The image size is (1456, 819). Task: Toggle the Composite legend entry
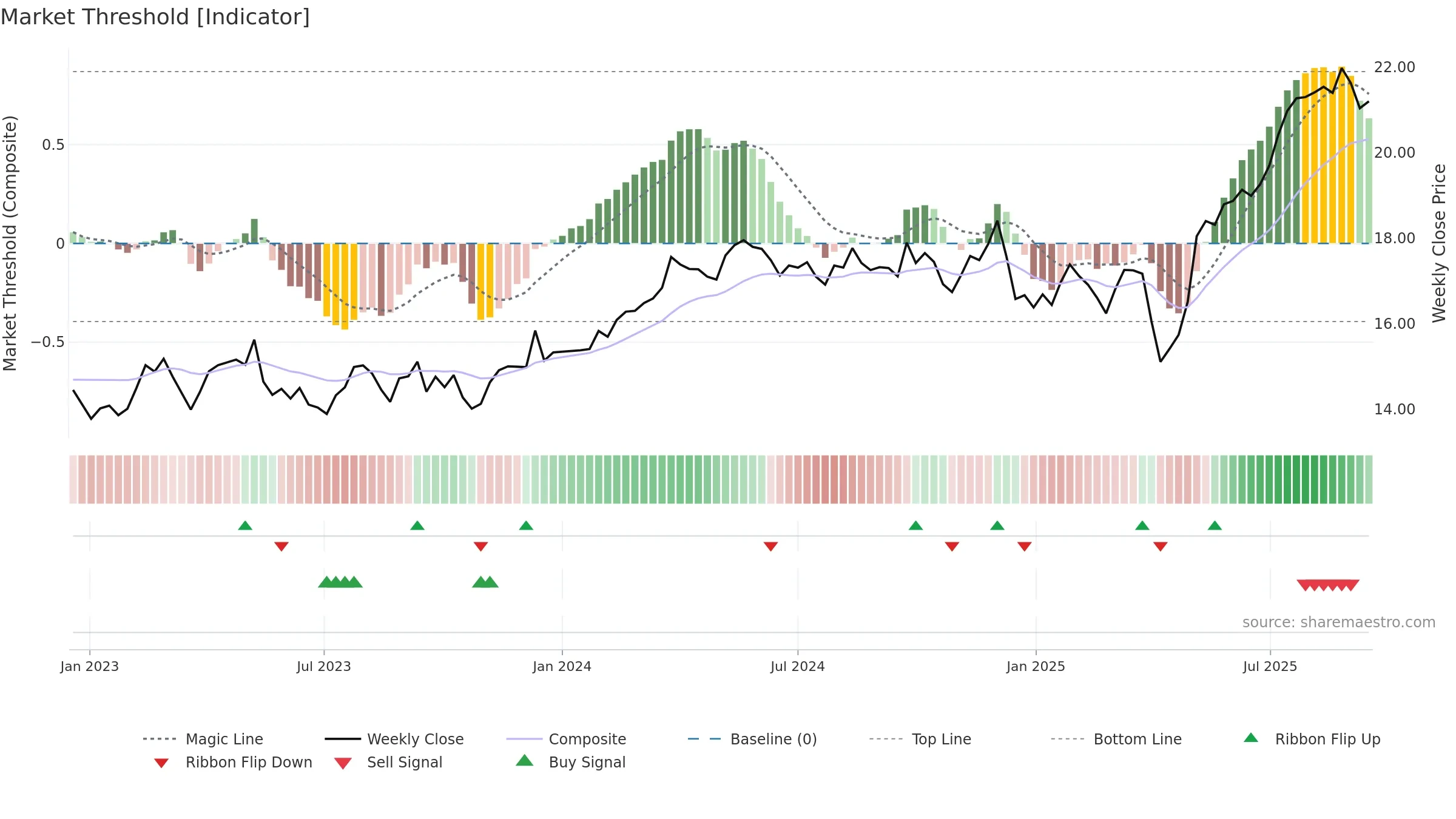[x=566, y=739]
